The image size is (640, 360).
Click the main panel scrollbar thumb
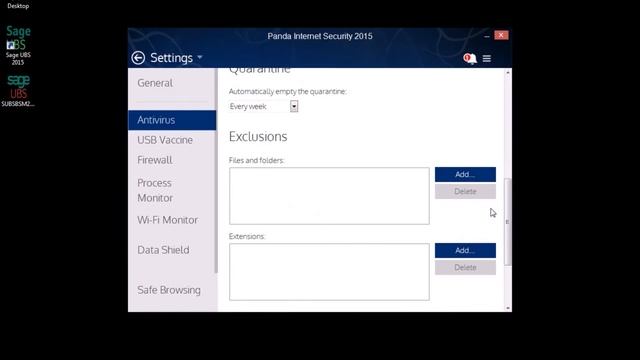click(508, 222)
